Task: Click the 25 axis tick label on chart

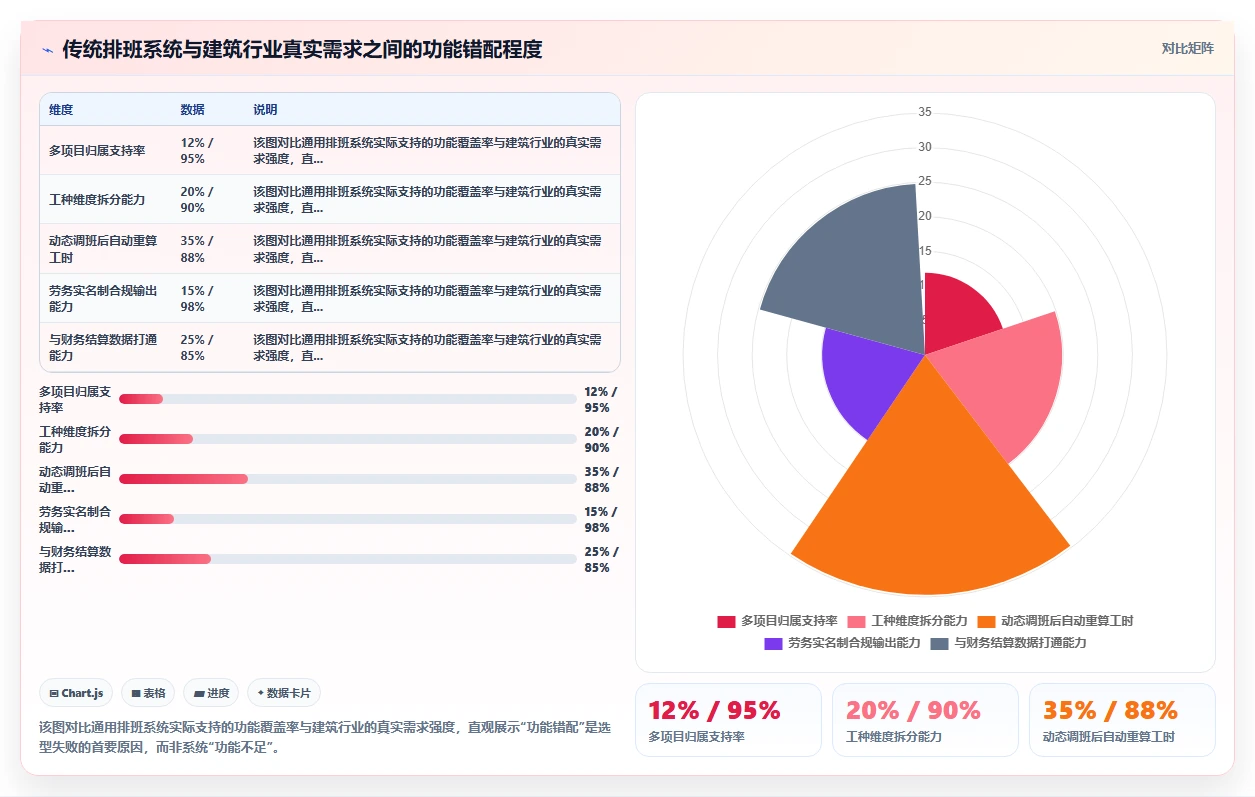Action: [925, 181]
